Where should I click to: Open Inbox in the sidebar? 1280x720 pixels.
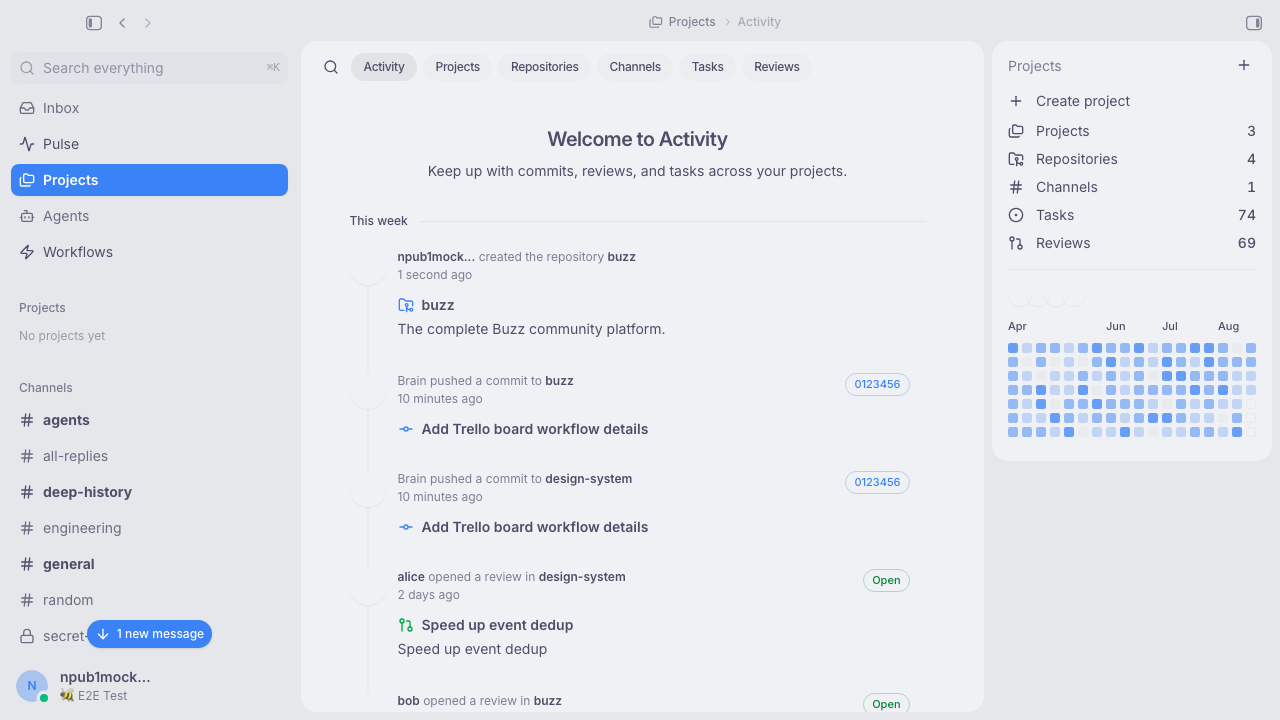point(149,108)
